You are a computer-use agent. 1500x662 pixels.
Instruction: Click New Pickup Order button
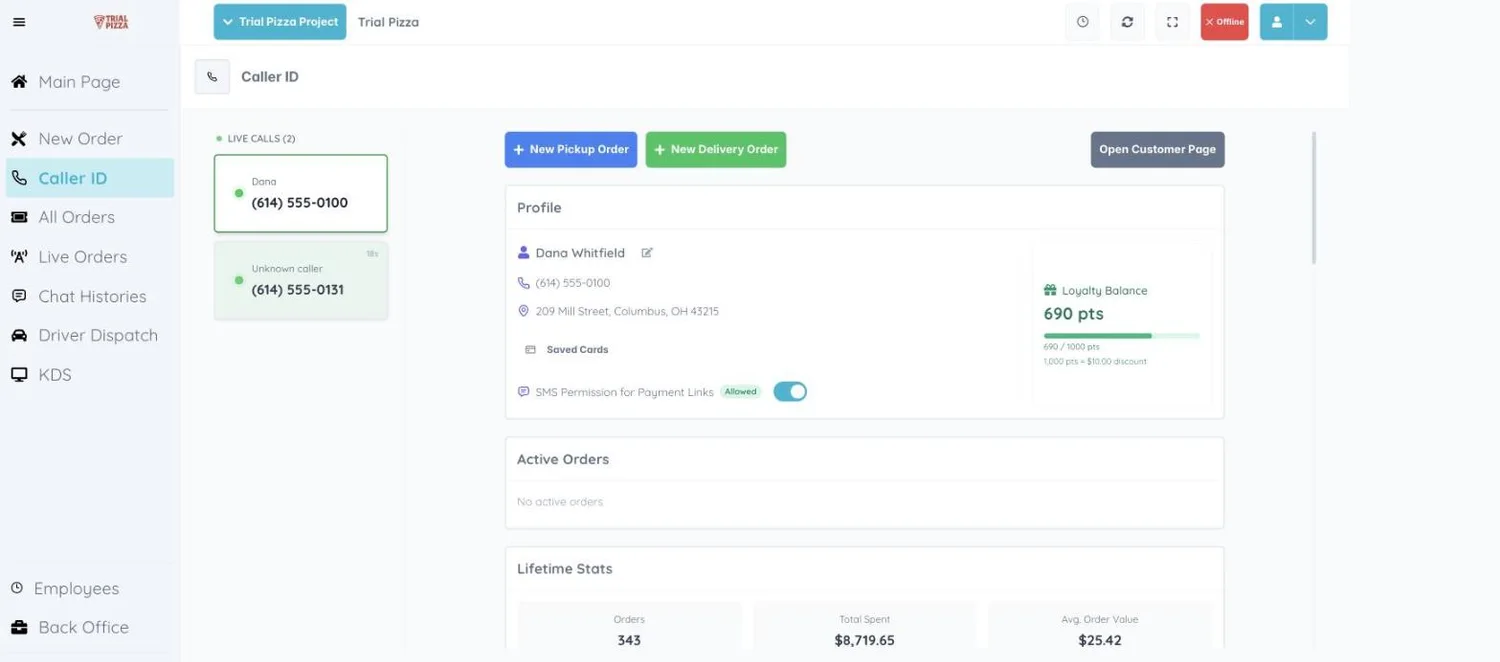point(571,150)
